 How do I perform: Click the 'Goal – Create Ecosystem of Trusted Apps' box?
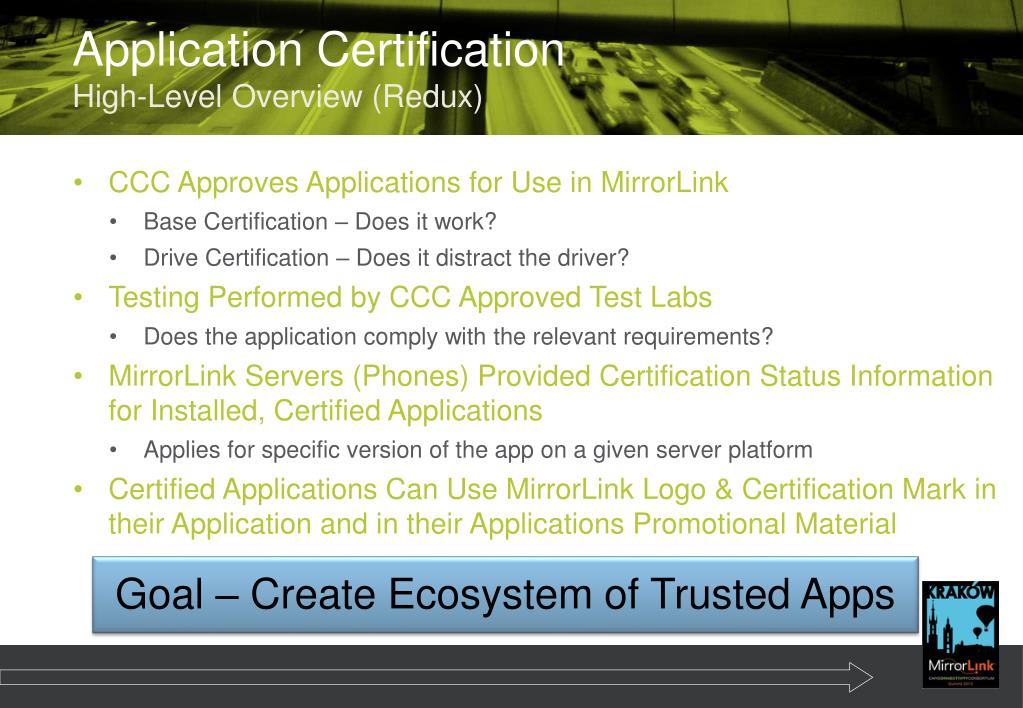505,594
